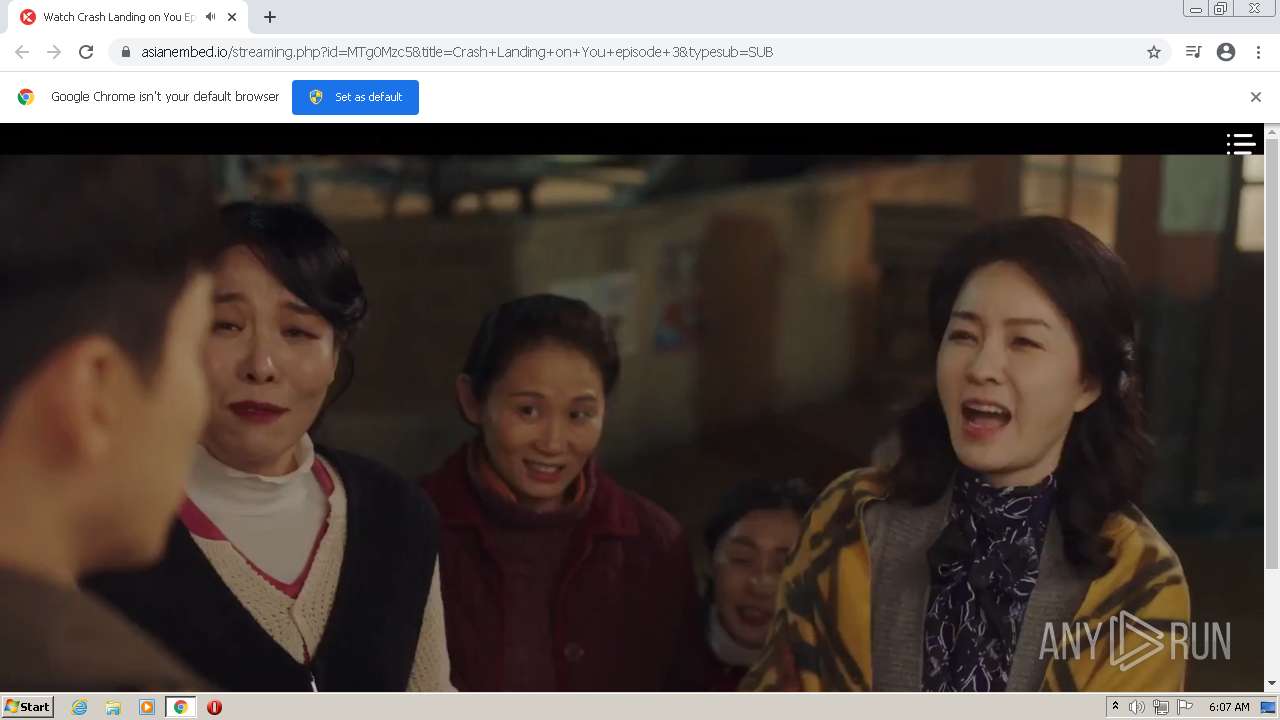Viewport: 1280px width, 720px height.
Task: Go back to the previous page
Action: coord(22,52)
